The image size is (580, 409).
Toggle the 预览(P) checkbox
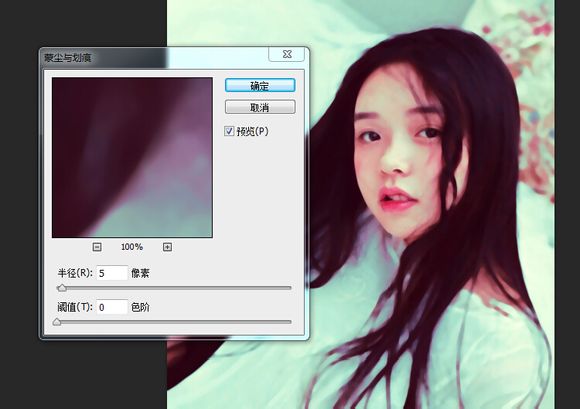pos(229,131)
